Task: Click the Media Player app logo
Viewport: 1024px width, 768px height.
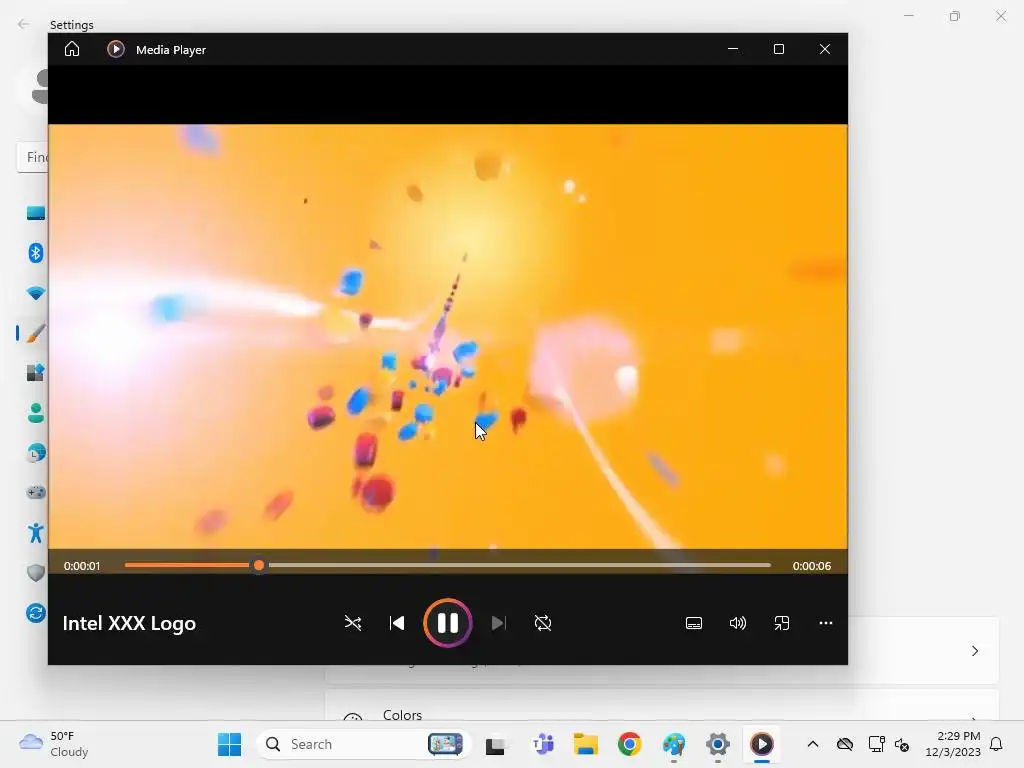Action: click(x=116, y=49)
